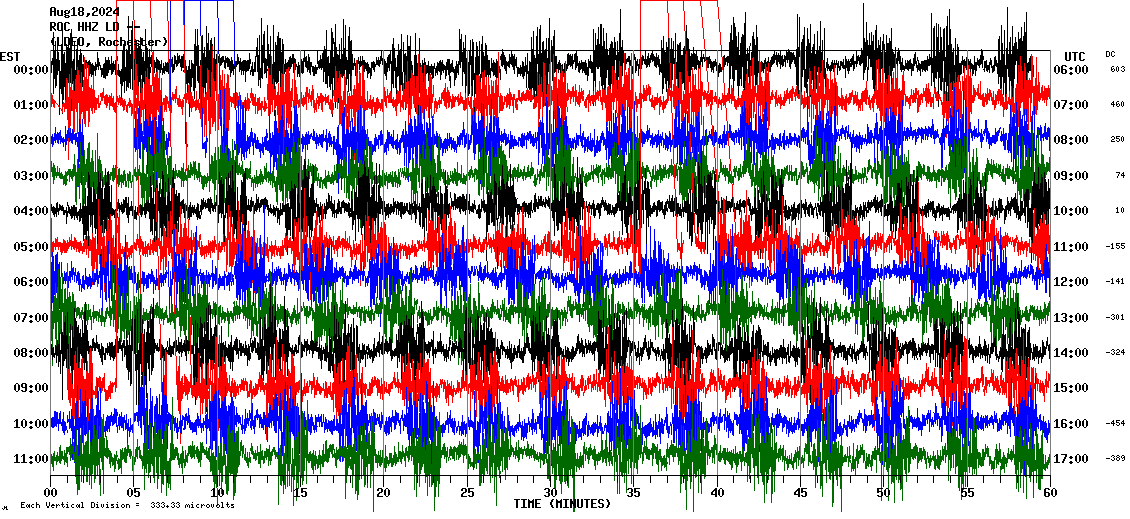The image size is (1130, 519).
Task: Click the "UTC" column header
Action: 1075,56
